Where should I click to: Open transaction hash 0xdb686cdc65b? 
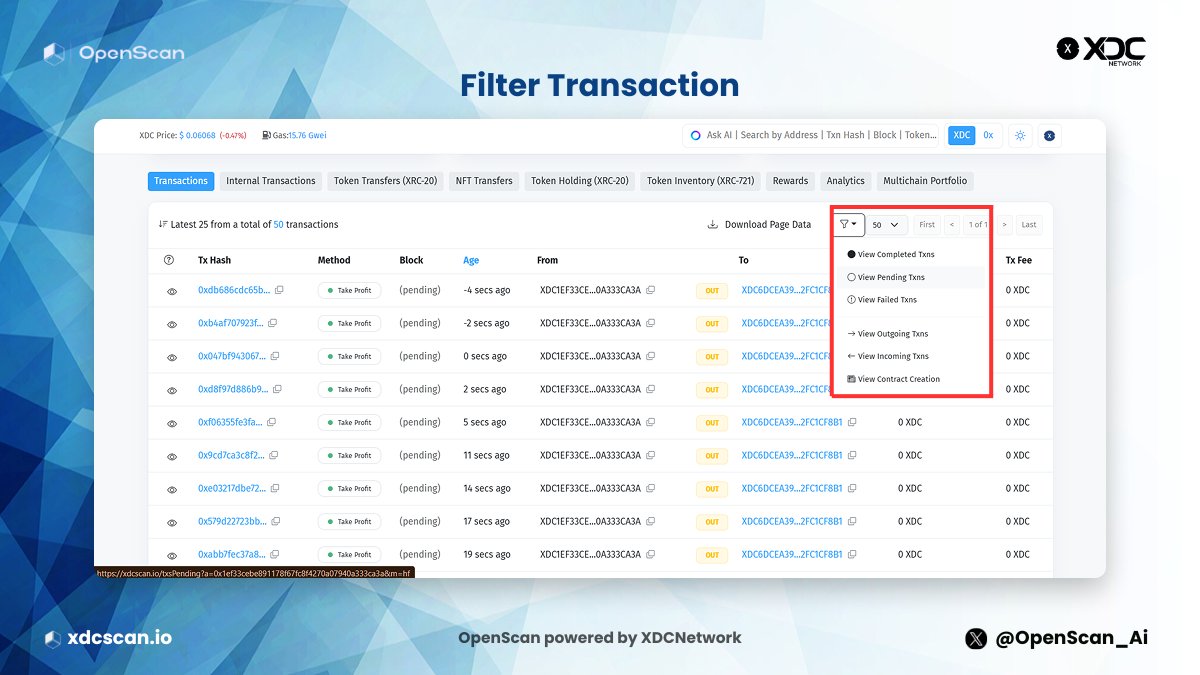point(234,290)
